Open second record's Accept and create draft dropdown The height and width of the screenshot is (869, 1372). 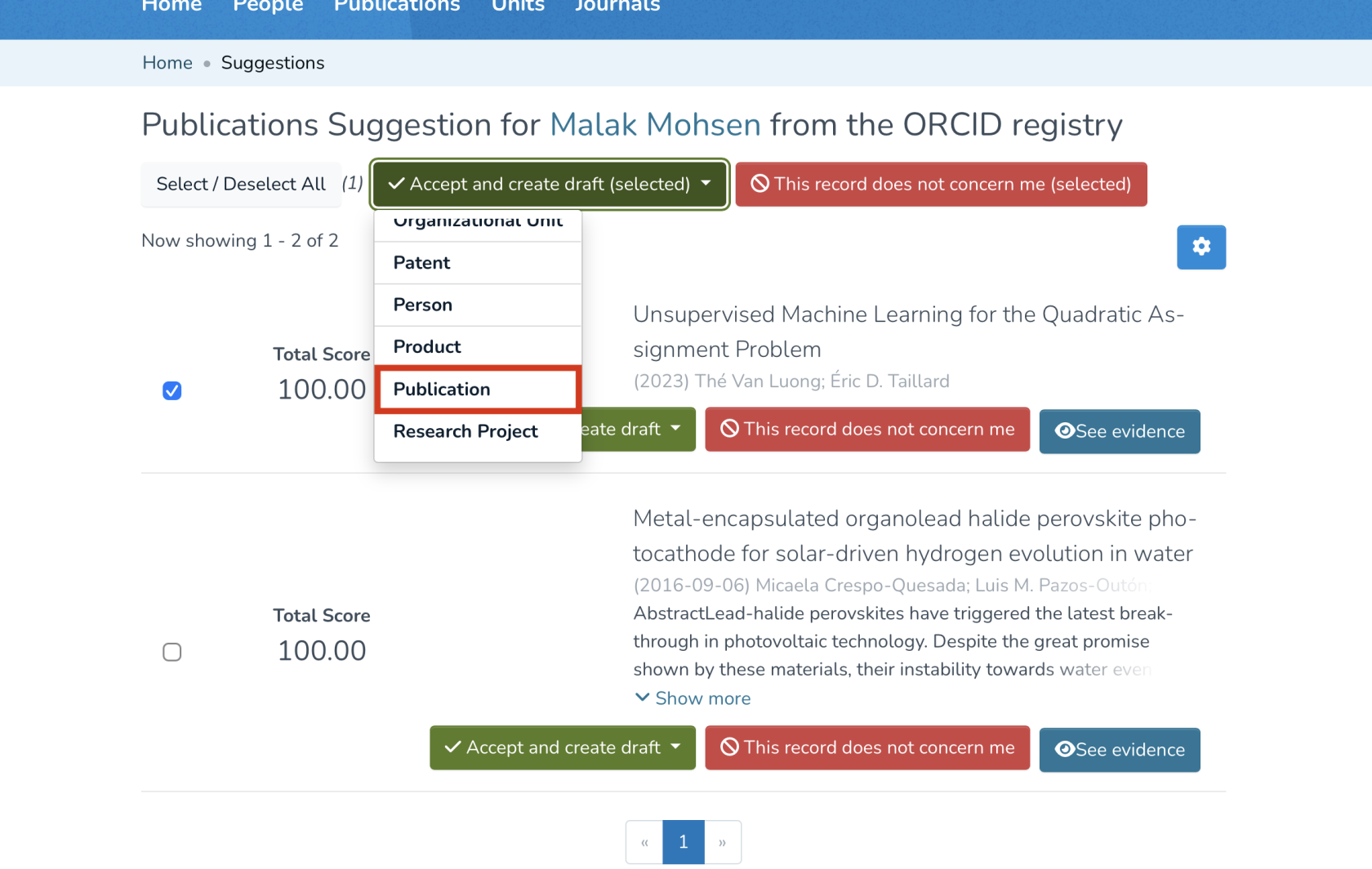[x=675, y=747]
